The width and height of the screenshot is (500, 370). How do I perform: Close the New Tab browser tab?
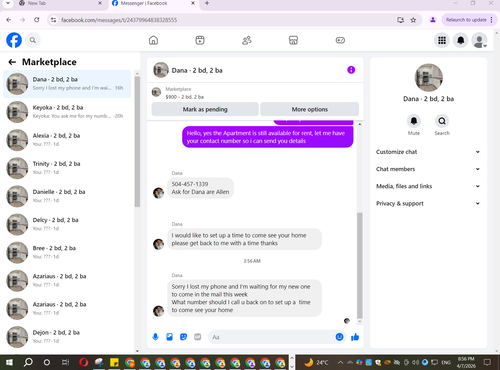click(100, 3)
